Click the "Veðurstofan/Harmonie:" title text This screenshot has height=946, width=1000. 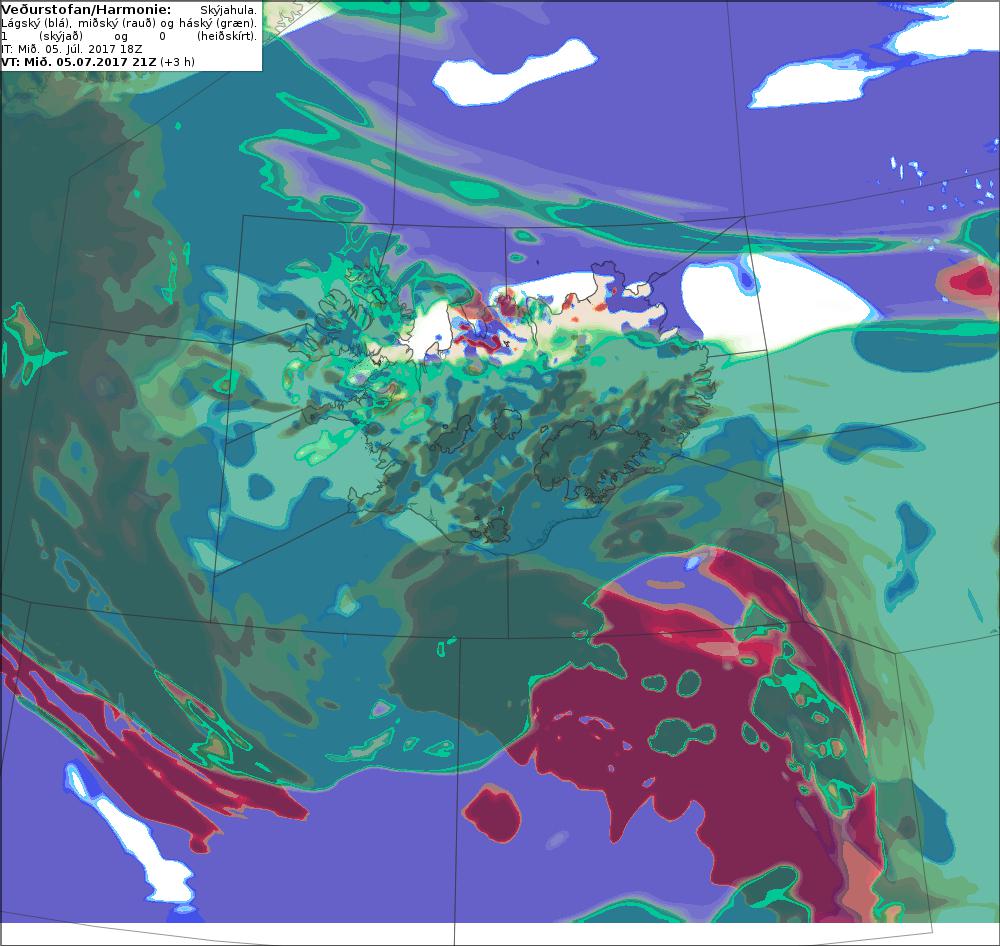tap(86, 10)
